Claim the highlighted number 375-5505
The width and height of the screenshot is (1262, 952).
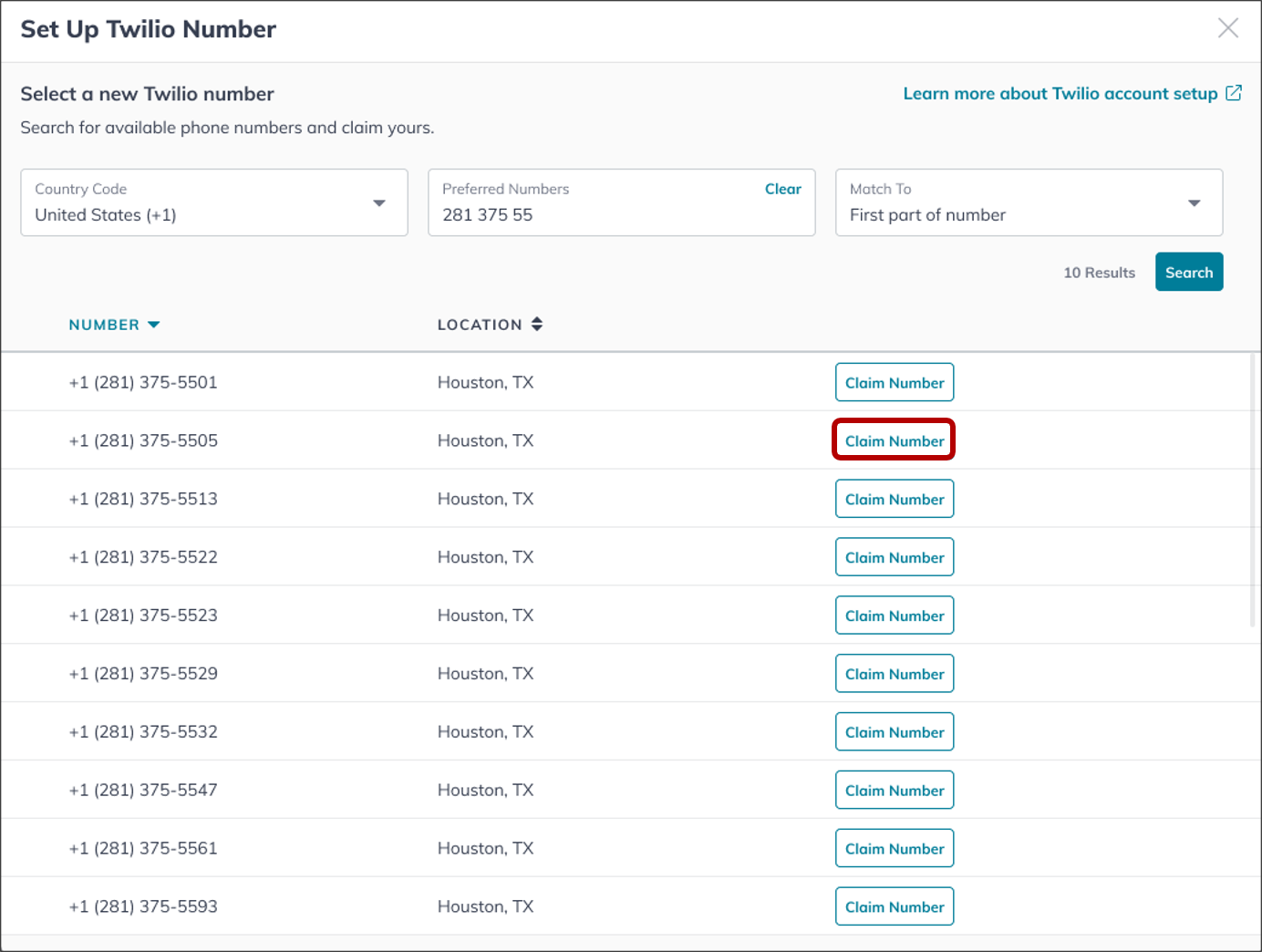tap(894, 441)
